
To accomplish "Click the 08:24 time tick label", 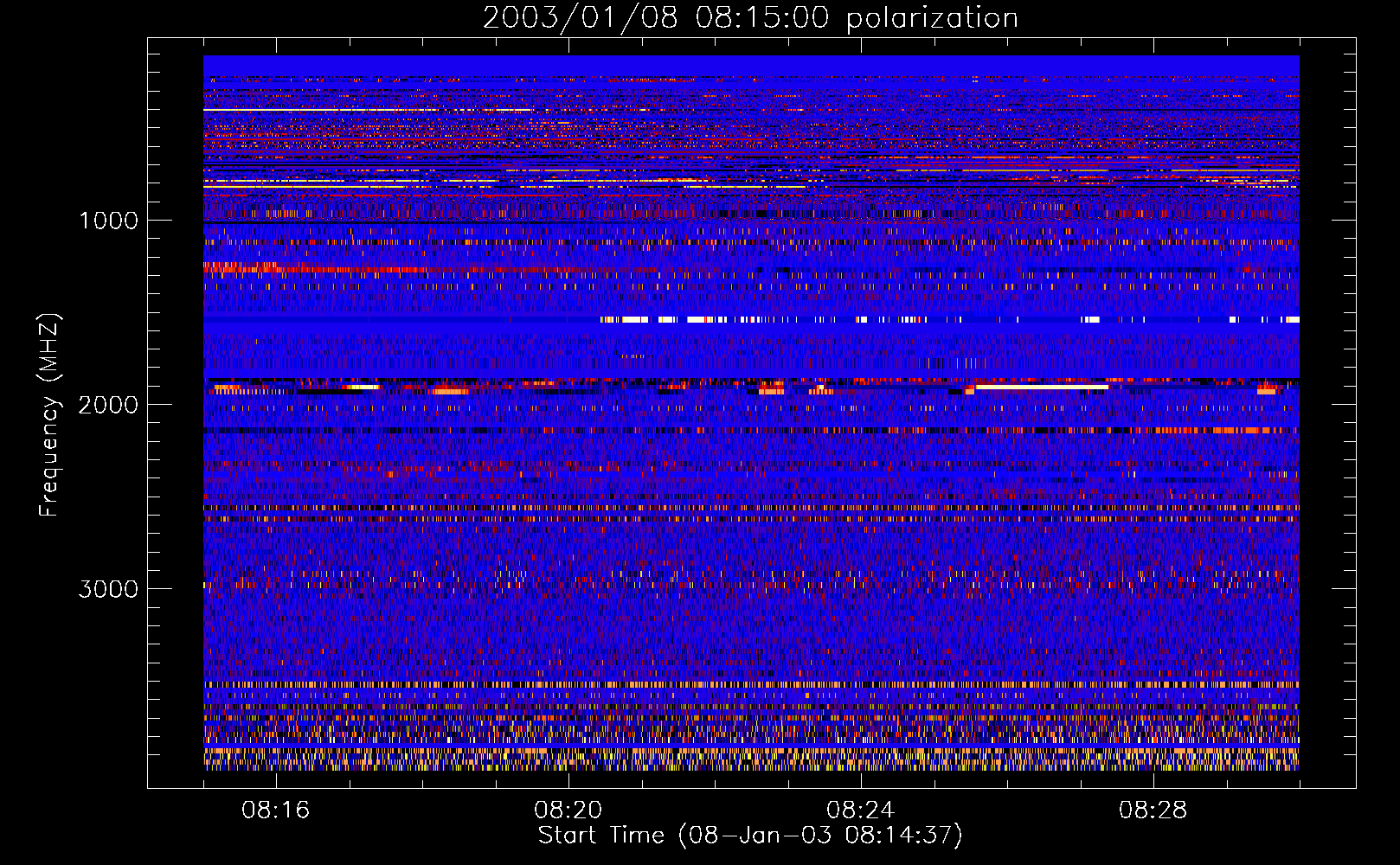I will click(861, 811).
